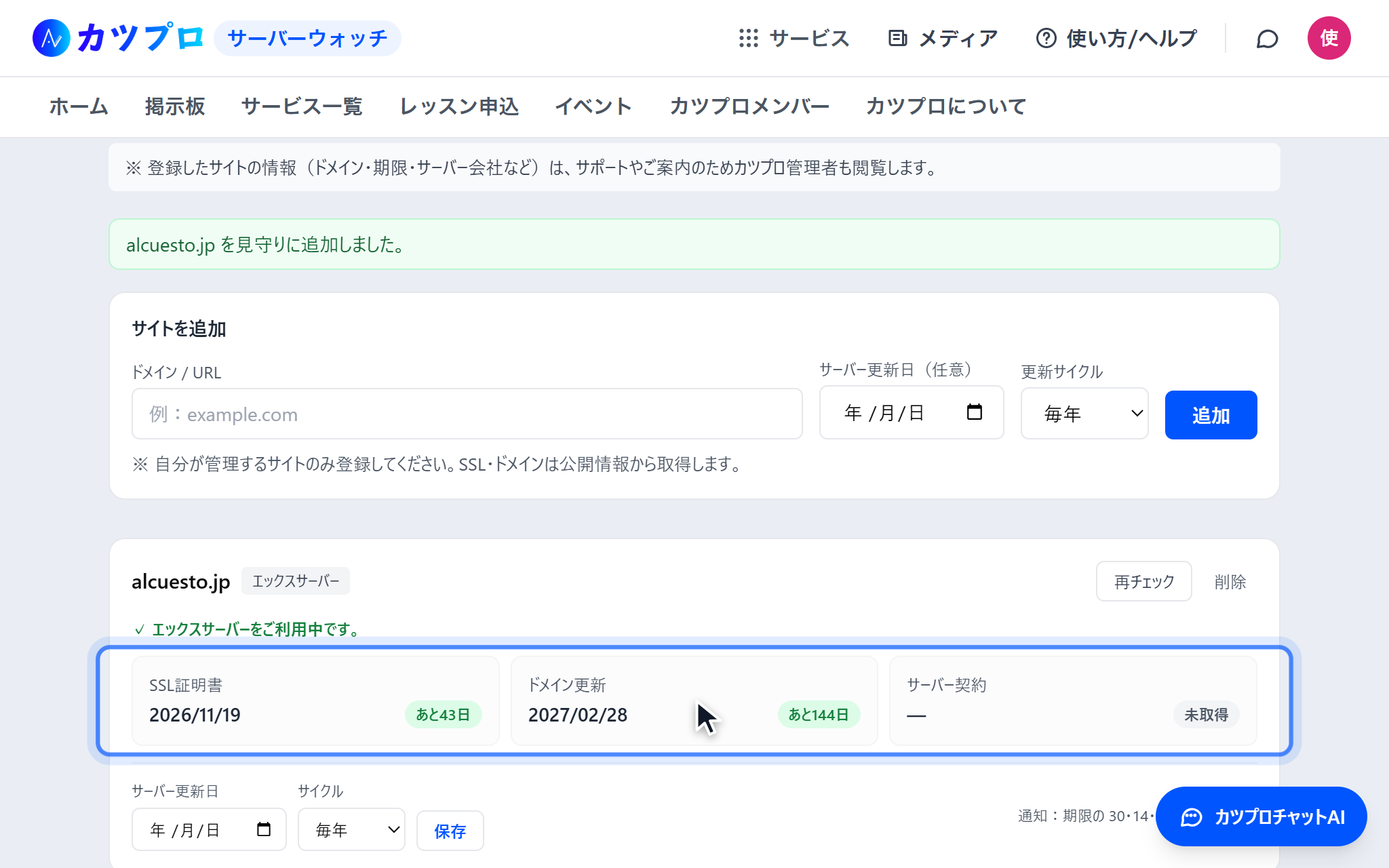Open the イベント page
The image size is (1389, 868).
pyautogui.click(x=593, y=106)
